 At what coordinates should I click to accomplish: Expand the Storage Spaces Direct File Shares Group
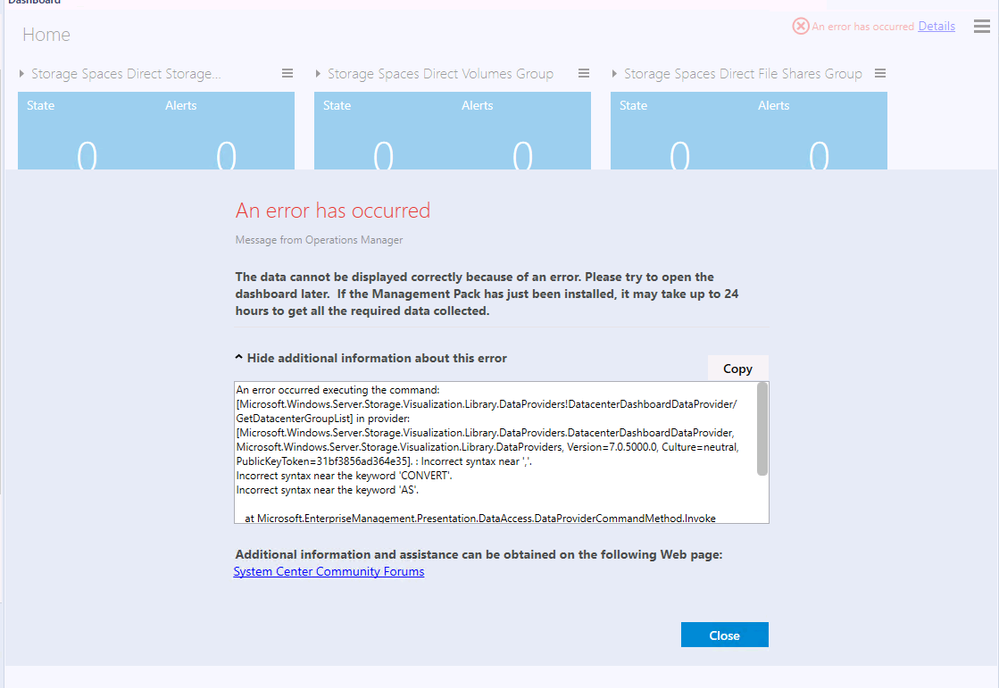pyautogui.click(x=614, y=73)
